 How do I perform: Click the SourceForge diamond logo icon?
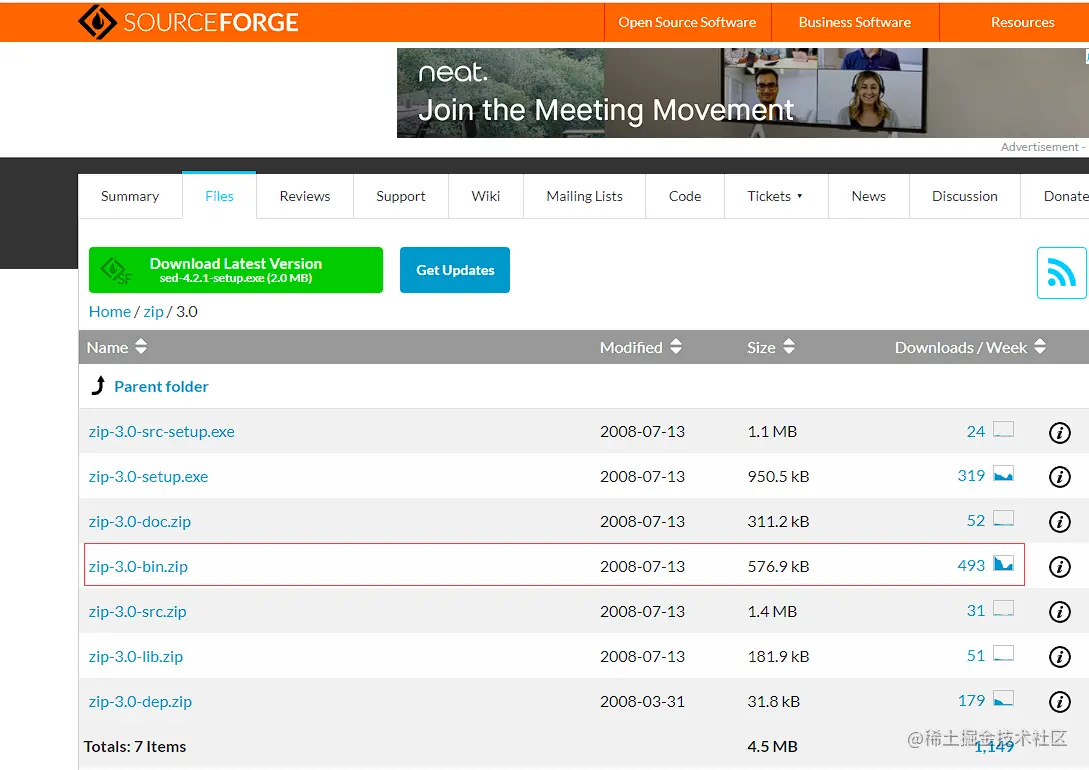(x=98, y=22)
